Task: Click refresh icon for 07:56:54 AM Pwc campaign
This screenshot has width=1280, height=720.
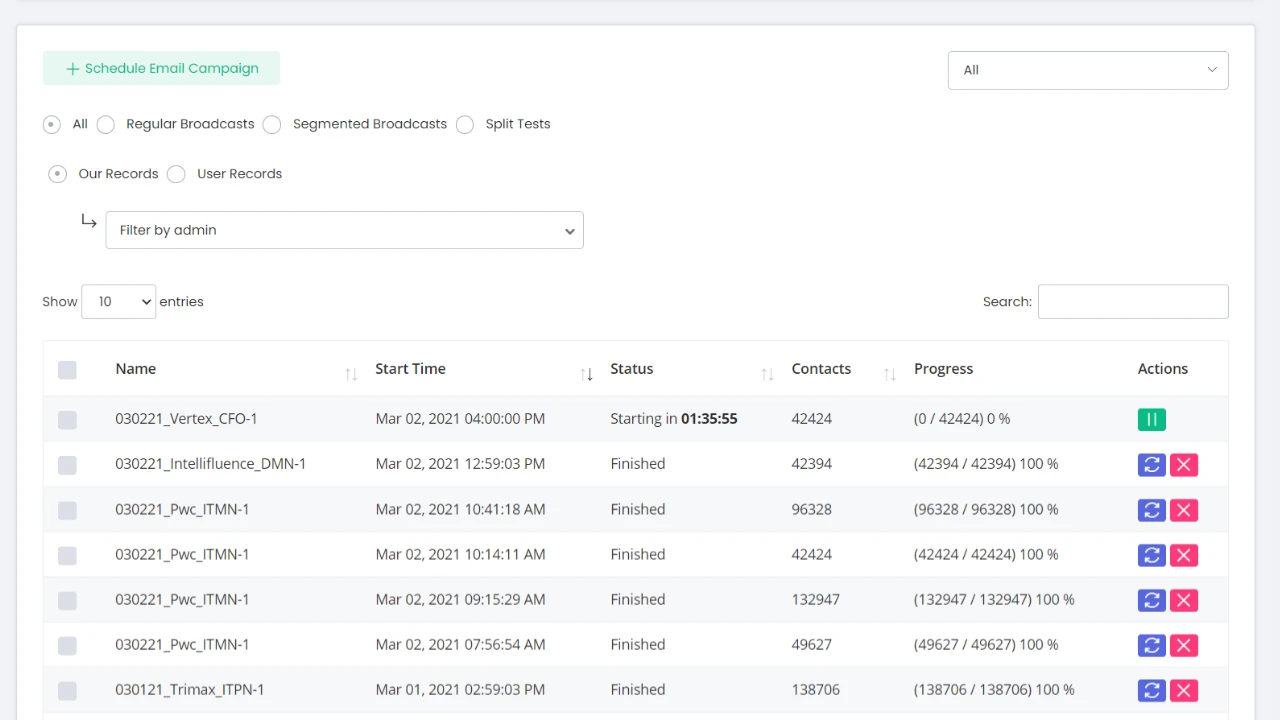Action: [x=1152, y=645]
